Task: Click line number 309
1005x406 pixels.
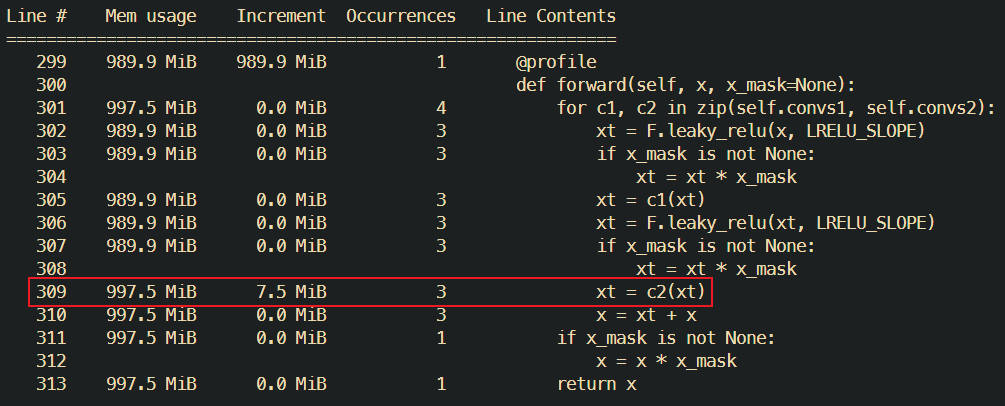Action: (51, 293)
